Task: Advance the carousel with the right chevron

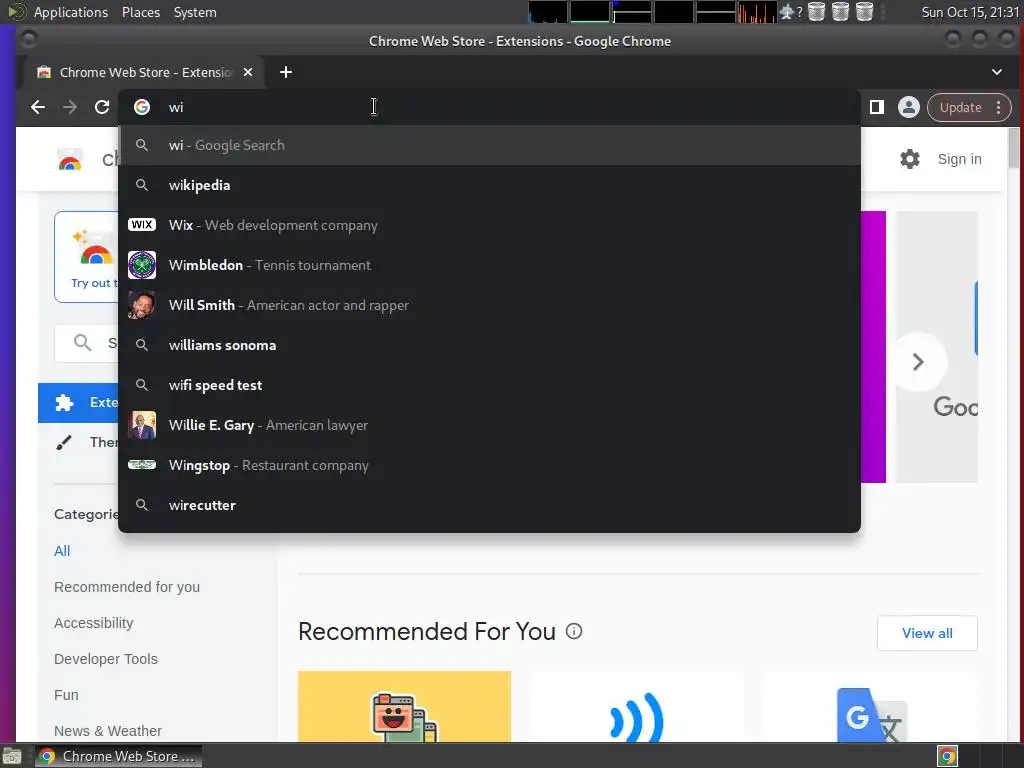Action: 918,362
